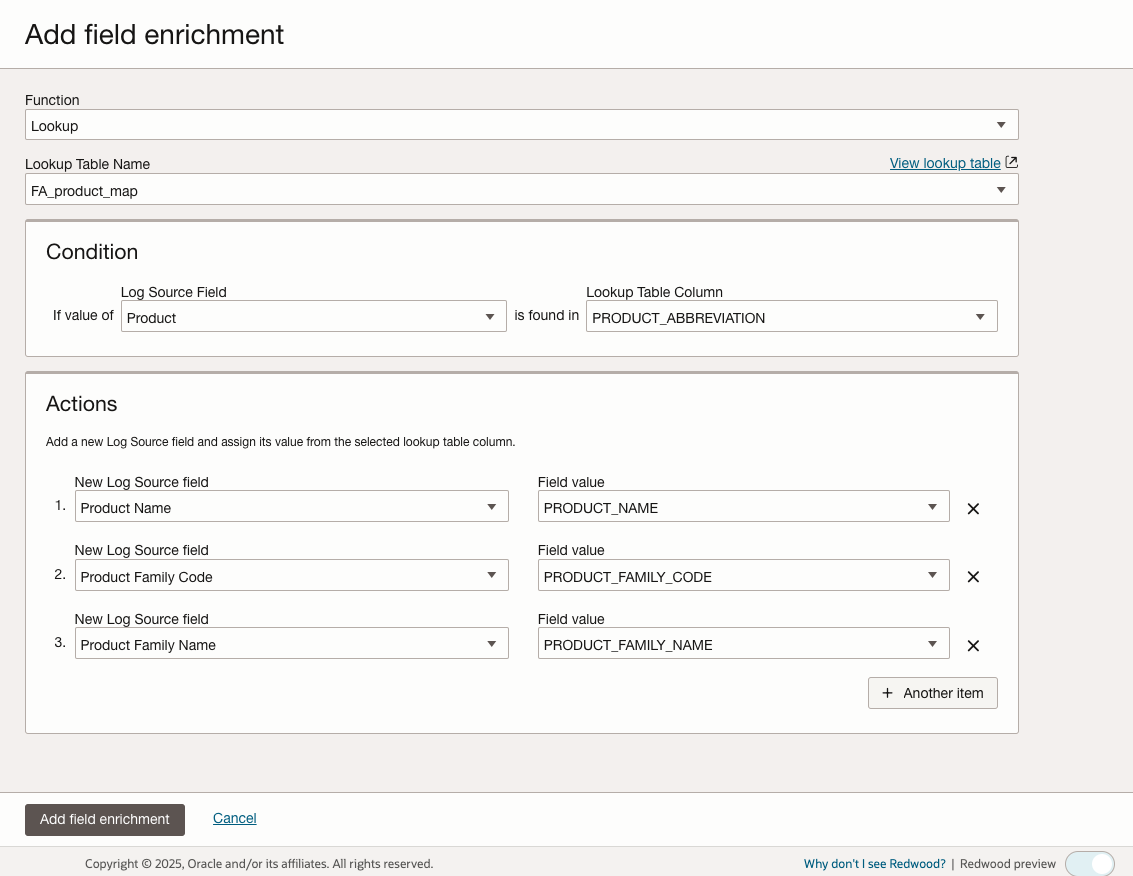Click the Why don't I see Redwood link
Screen dimensions: 1133x876
[874, 863]
